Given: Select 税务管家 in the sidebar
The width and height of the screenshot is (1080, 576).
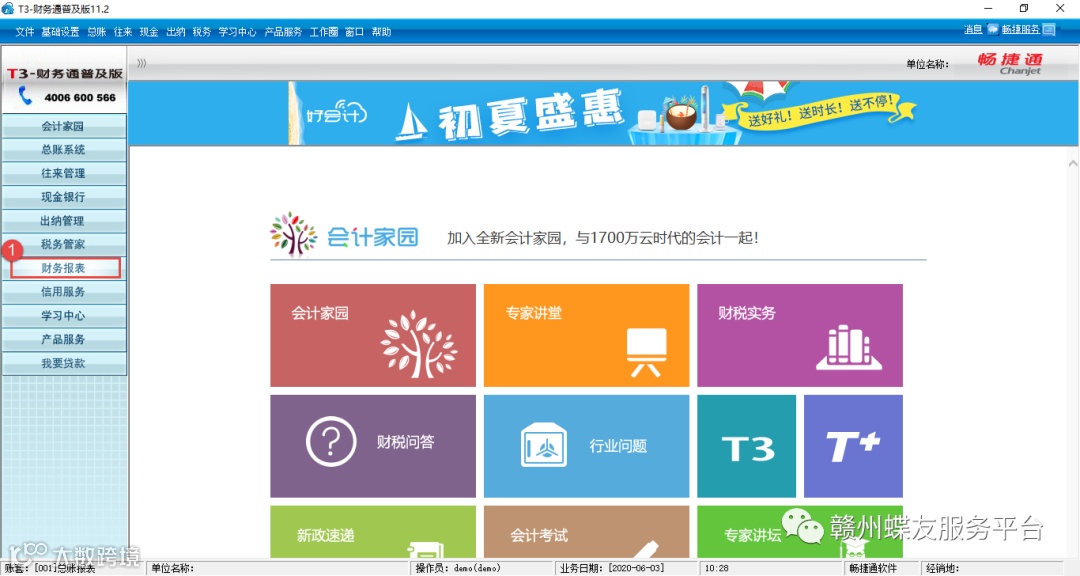Looking at the screenshot, I should (x=63, y=245).
